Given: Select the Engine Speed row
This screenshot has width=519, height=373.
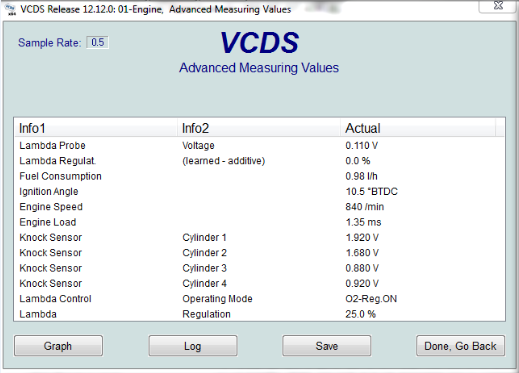Looking at the screenshot, I should click(x=259, y=207).
